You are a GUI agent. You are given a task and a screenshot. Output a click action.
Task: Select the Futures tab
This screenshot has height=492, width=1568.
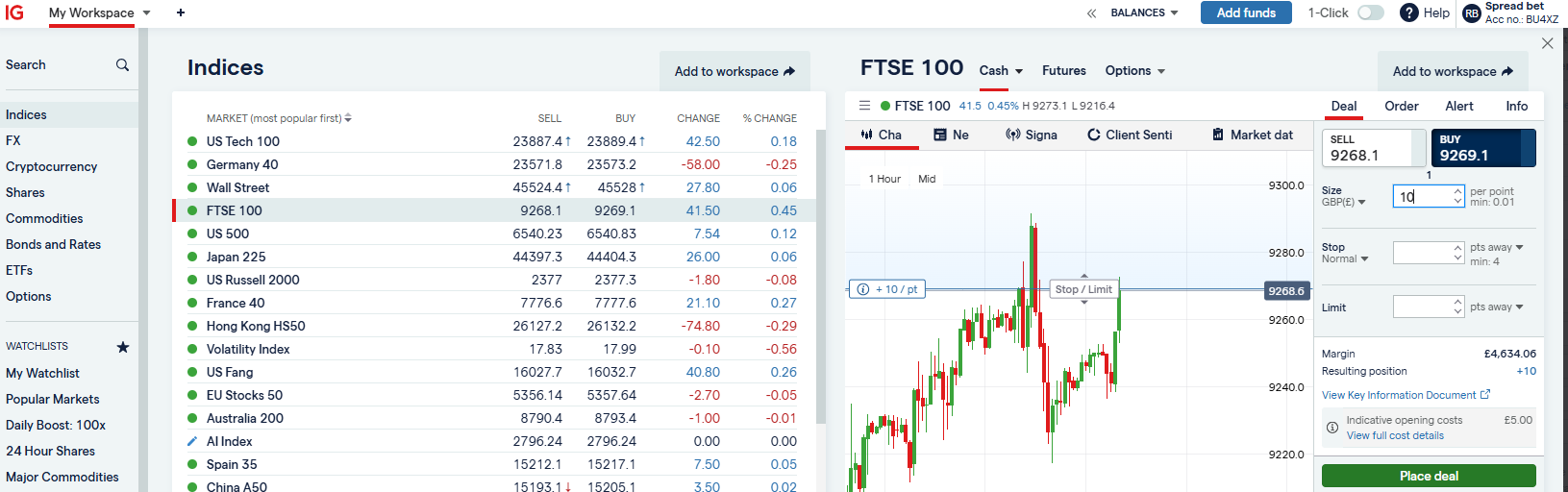1064,71
